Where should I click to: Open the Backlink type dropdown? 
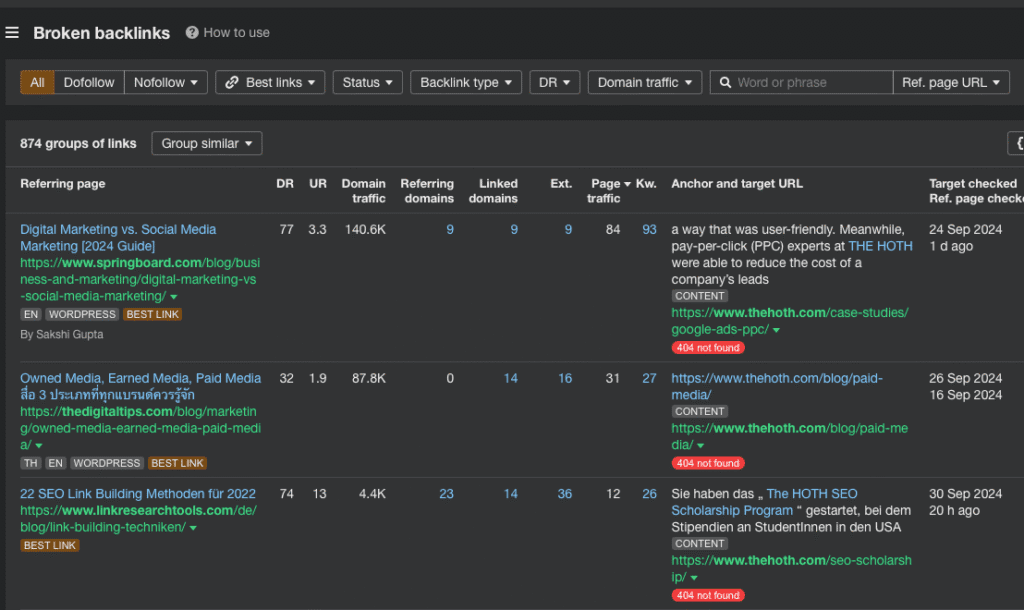tap(465, 83)
